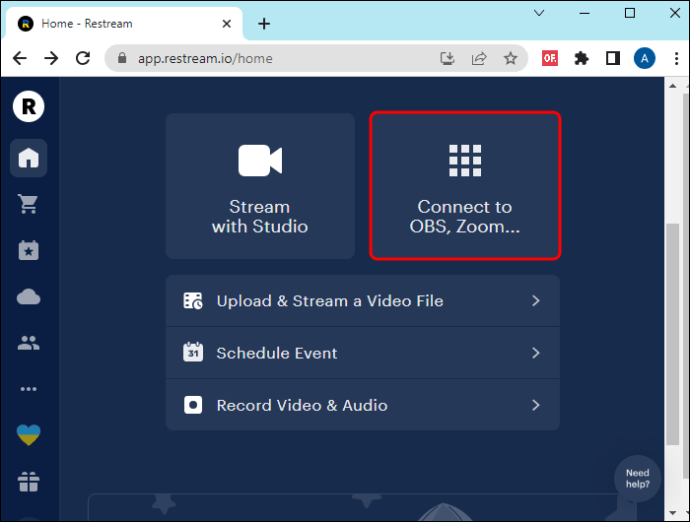Open the shopping cart sidebar icon
The width and height of the screenshot is (690, 522).
pos(29,204)
